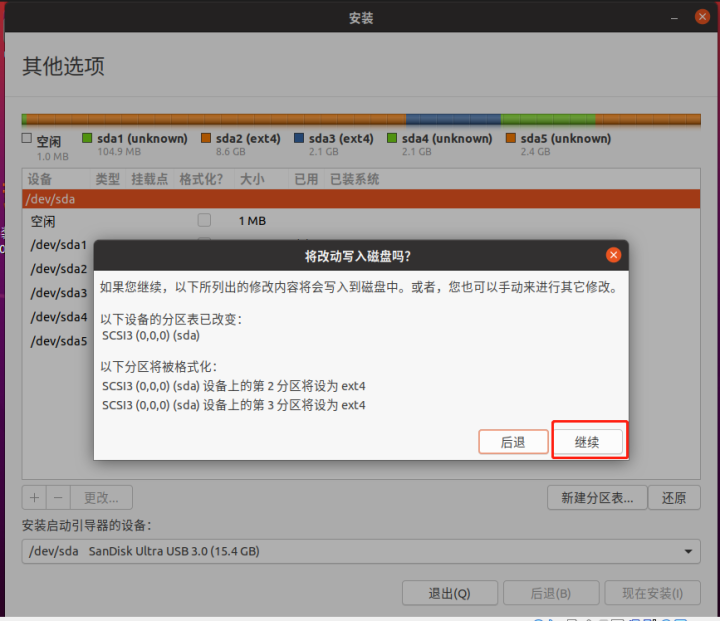This screenshot has height=621, width=720.
Task: Click the 大小 column header
Action: [x=261, y=179]
